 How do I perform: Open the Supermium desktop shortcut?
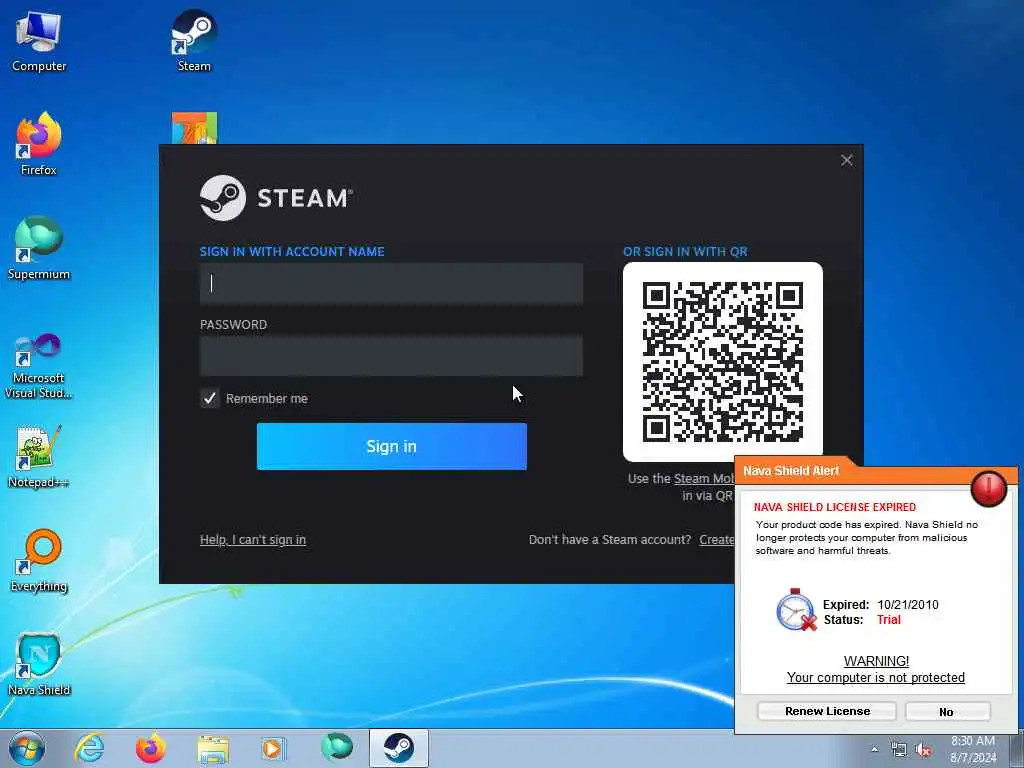[39, 248]
